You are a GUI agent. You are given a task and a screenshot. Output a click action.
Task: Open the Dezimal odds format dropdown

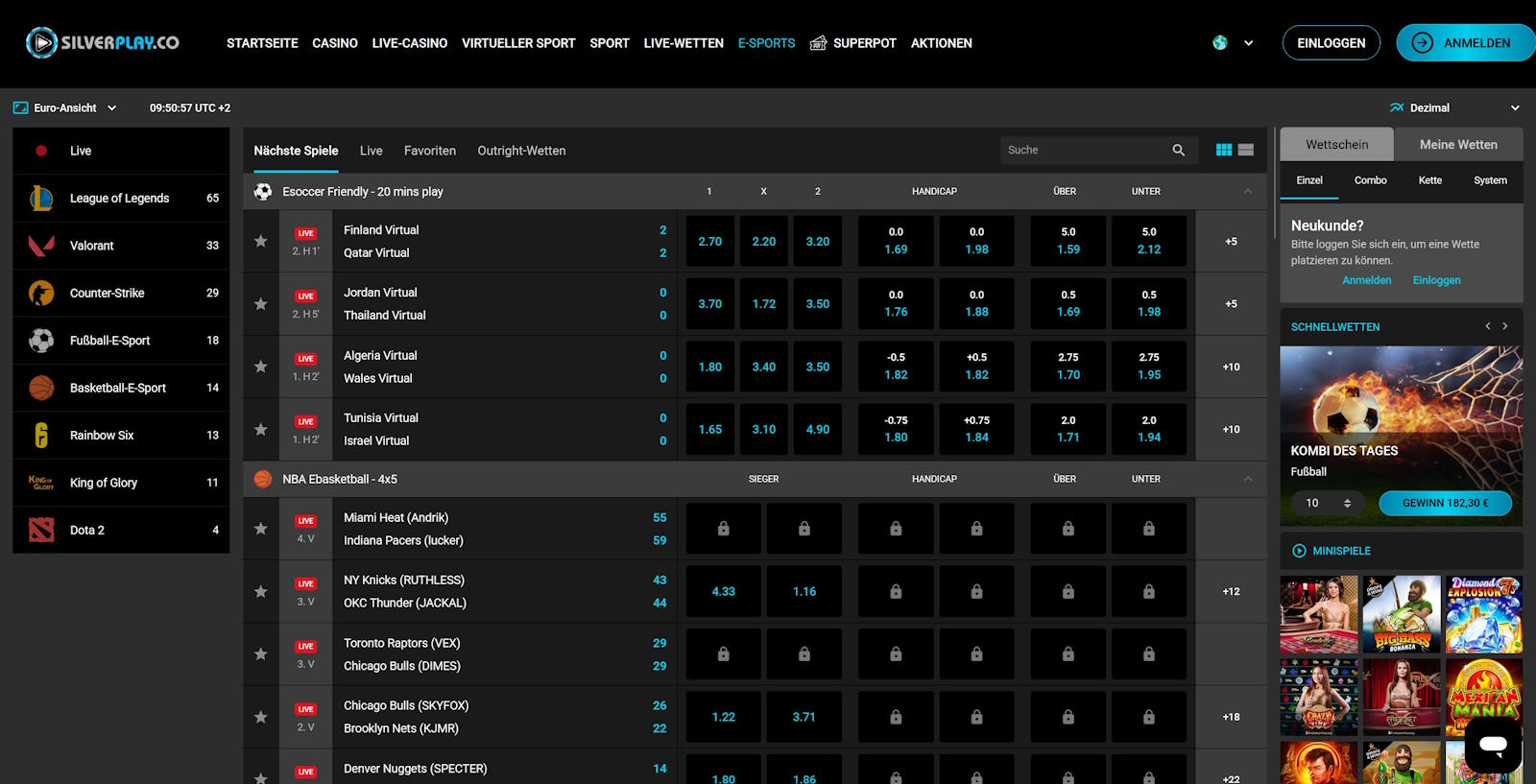point(1454,107)
